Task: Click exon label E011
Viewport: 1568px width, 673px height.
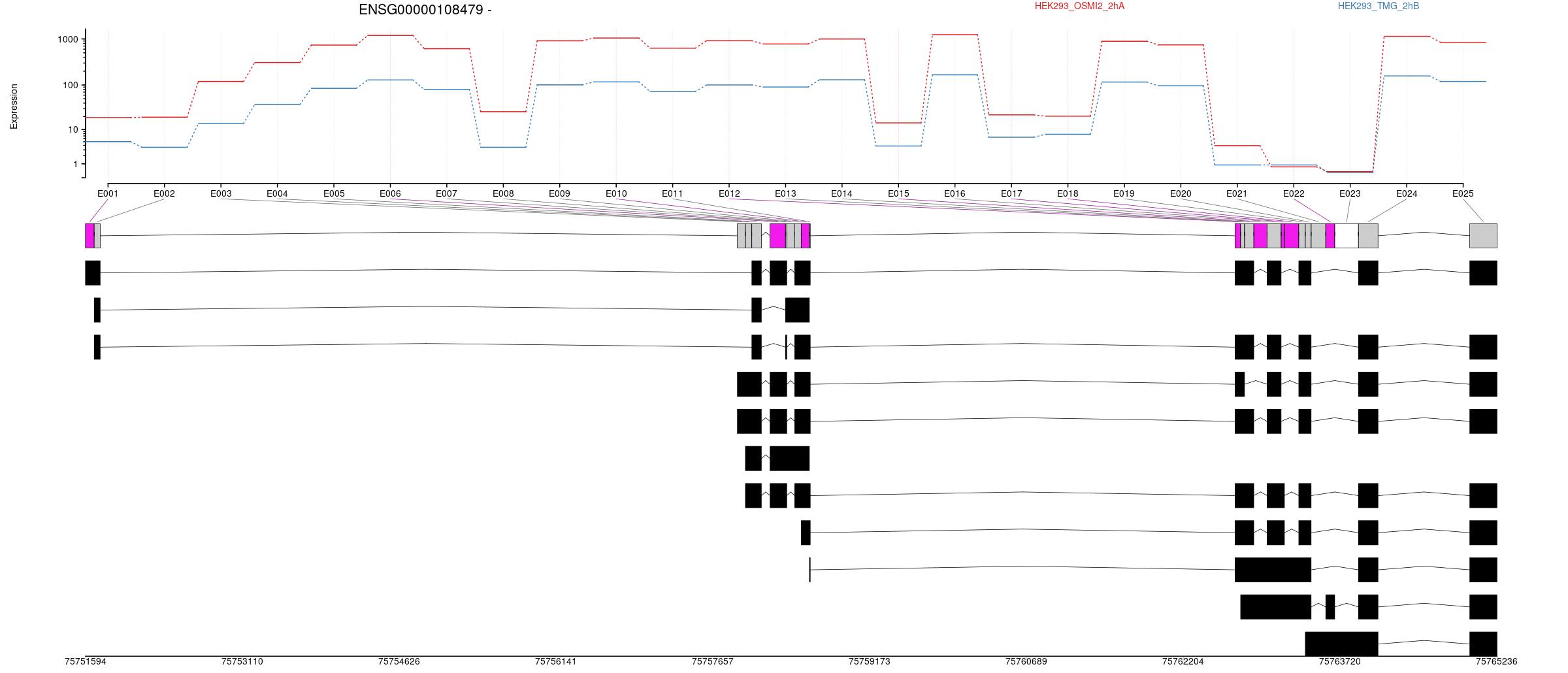Action: 672,193
